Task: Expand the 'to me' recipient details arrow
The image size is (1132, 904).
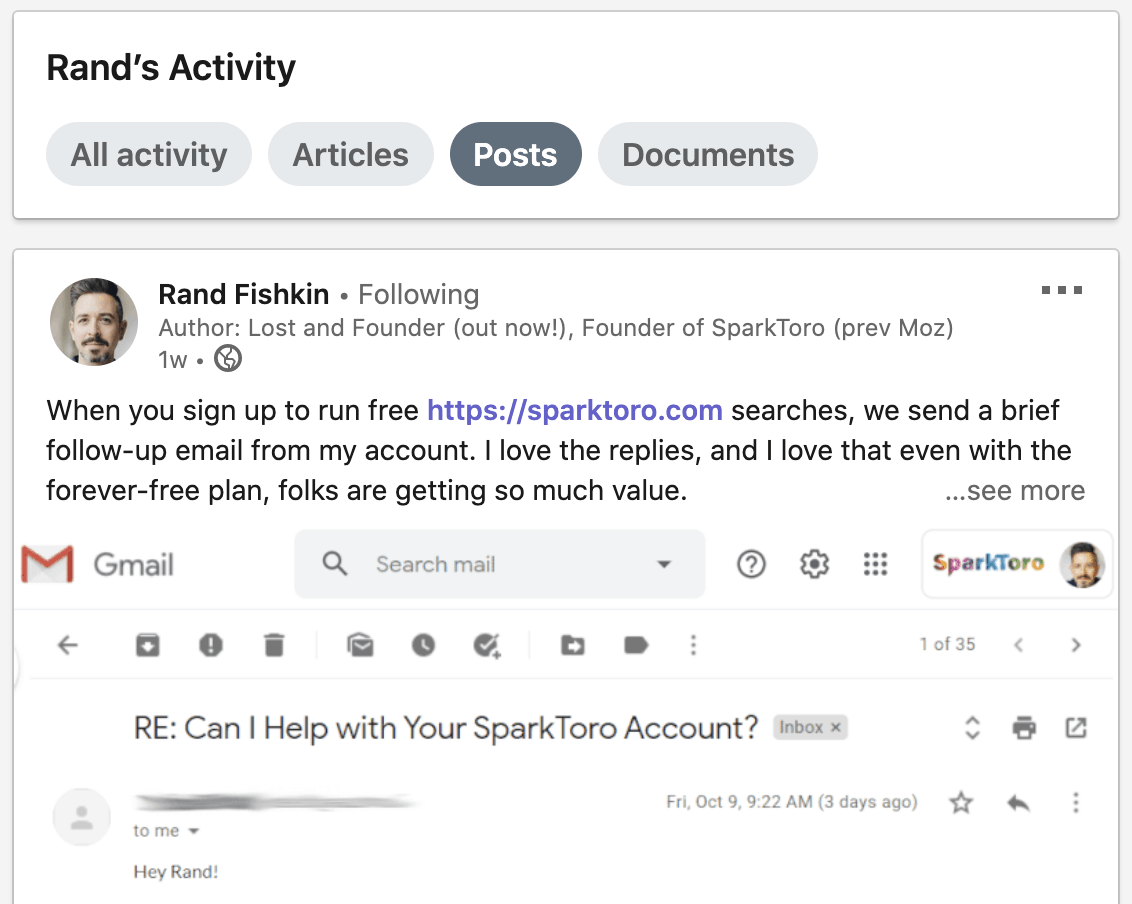Action: 193,831
